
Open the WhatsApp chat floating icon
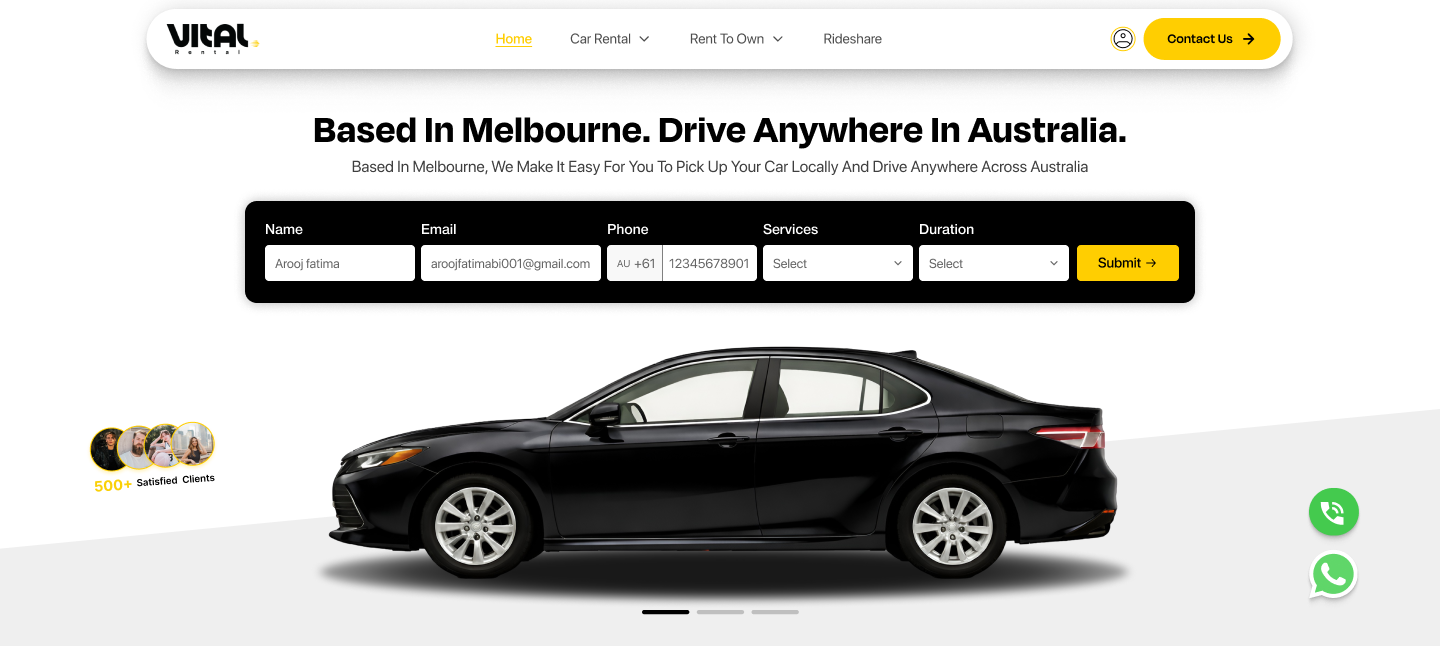pos(1334,575)
